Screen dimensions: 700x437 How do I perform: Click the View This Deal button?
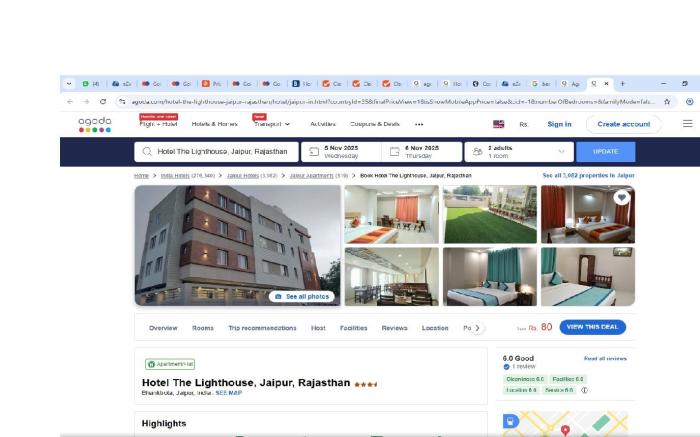(592, 327)
